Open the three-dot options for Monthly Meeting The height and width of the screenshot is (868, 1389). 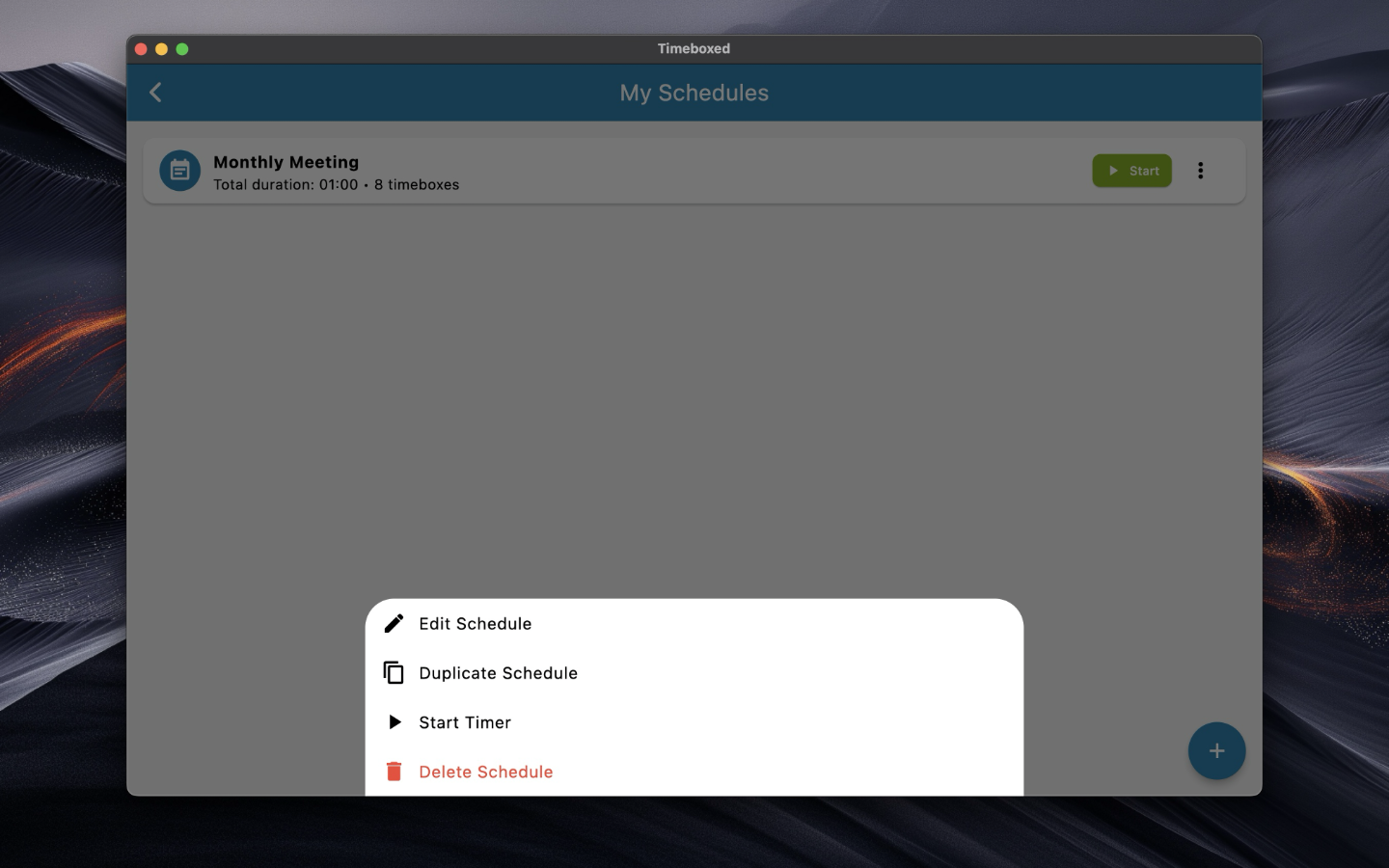[1200, 171]
